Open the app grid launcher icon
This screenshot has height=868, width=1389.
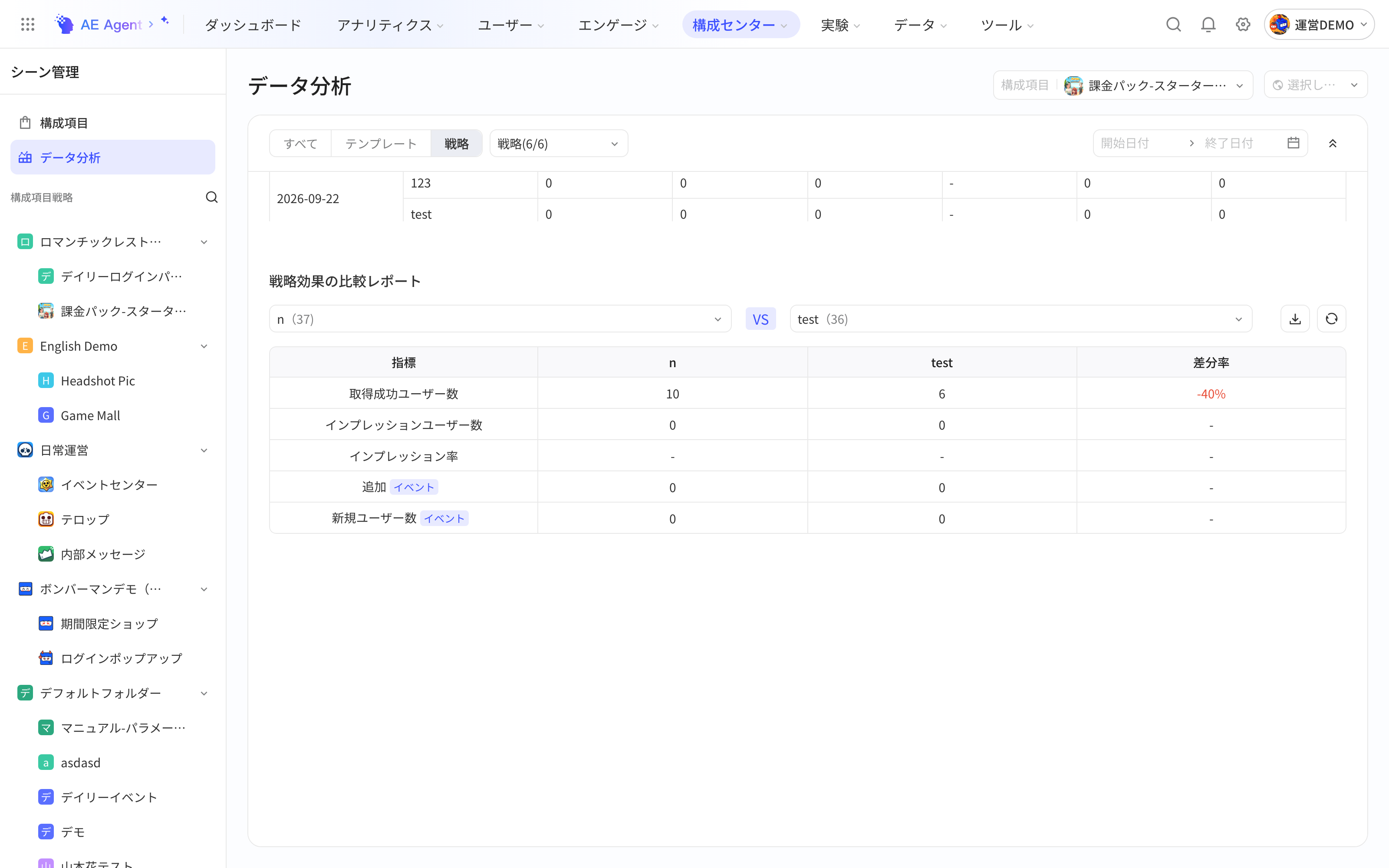click(x=27, y=25)
